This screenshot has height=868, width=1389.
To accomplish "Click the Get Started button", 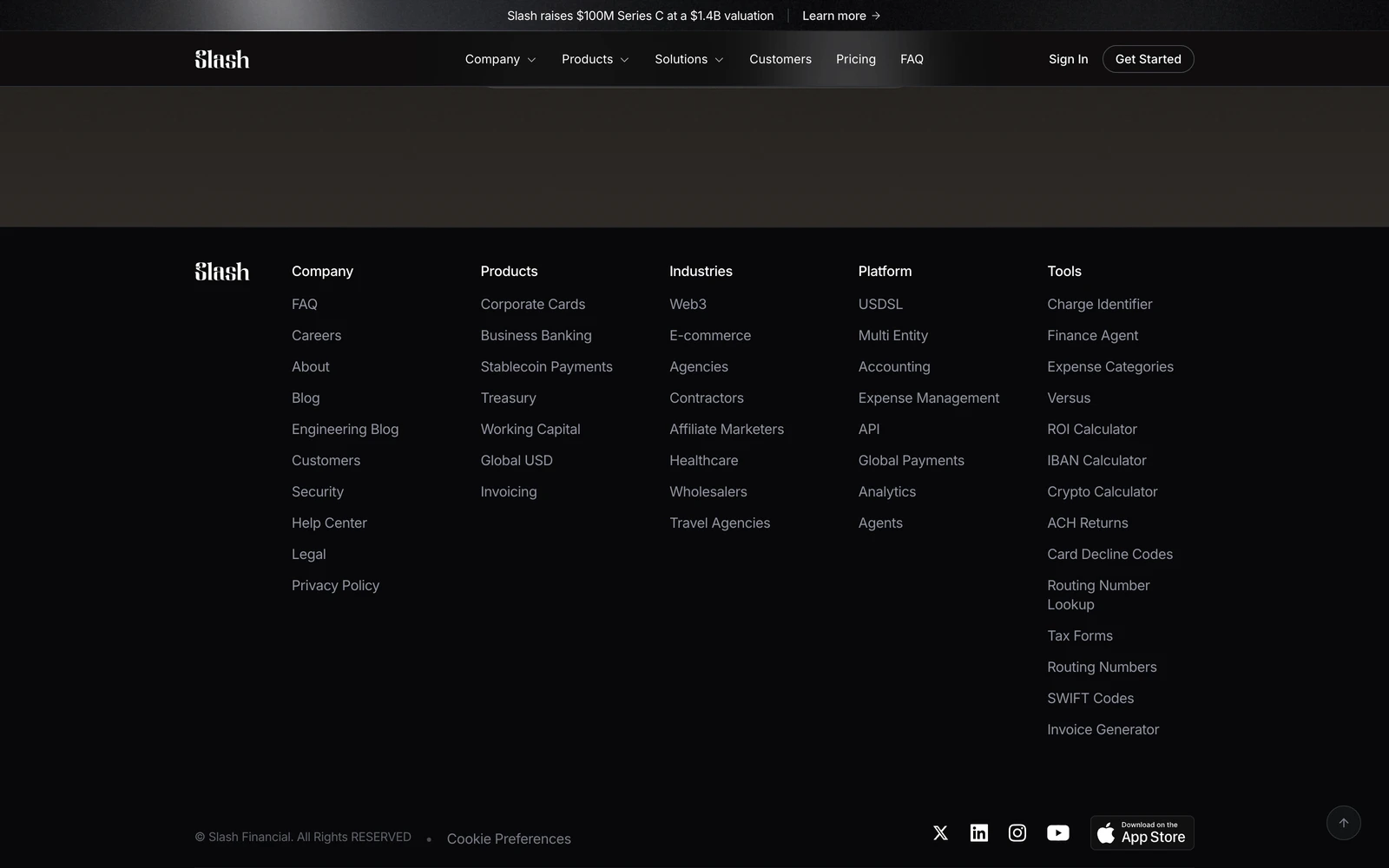I will [1149, 59].
